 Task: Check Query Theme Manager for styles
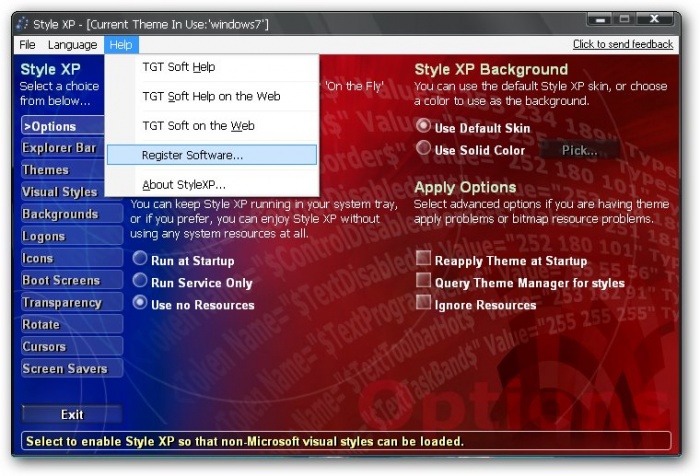tap(423, 280)
